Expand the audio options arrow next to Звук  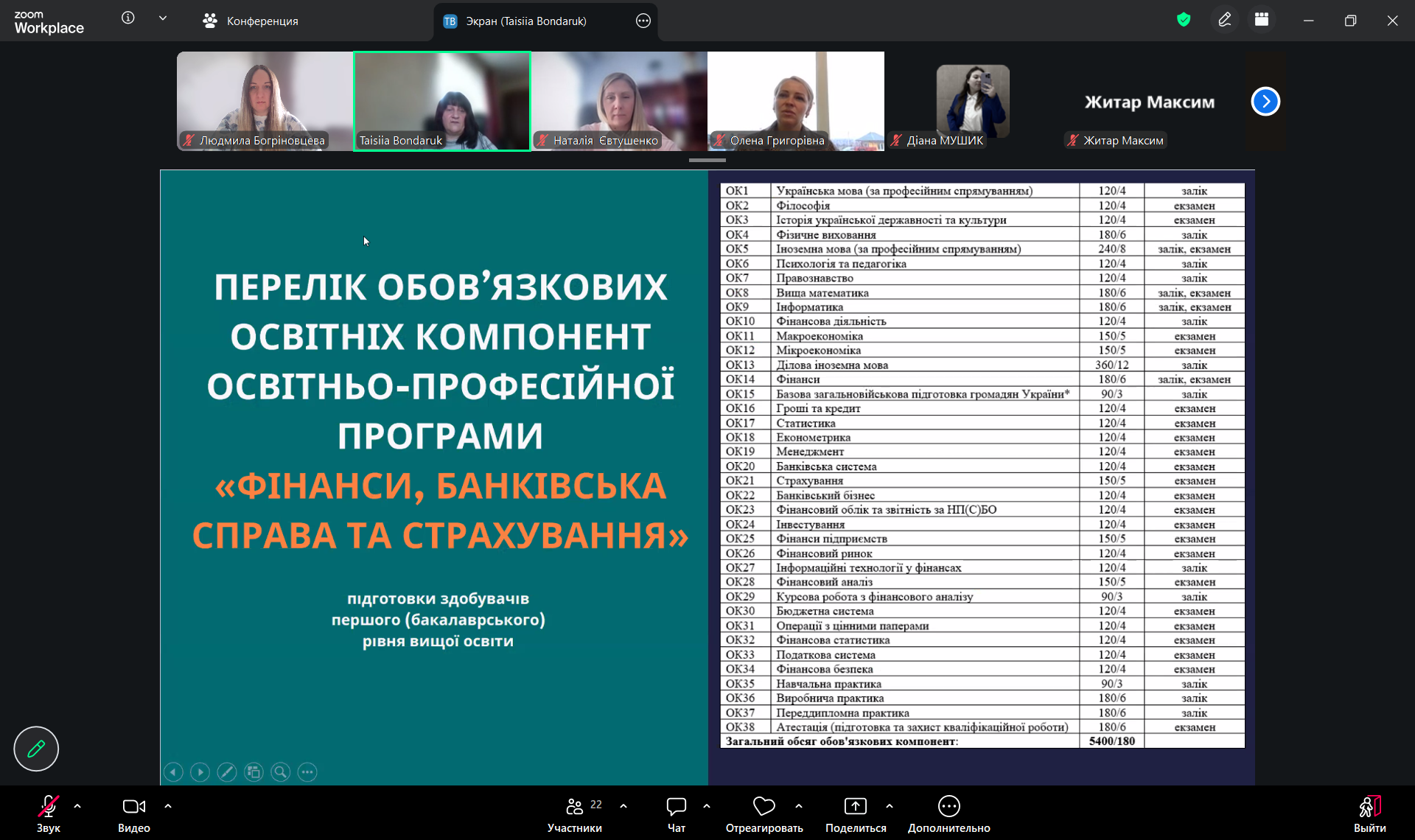(77, 806)
